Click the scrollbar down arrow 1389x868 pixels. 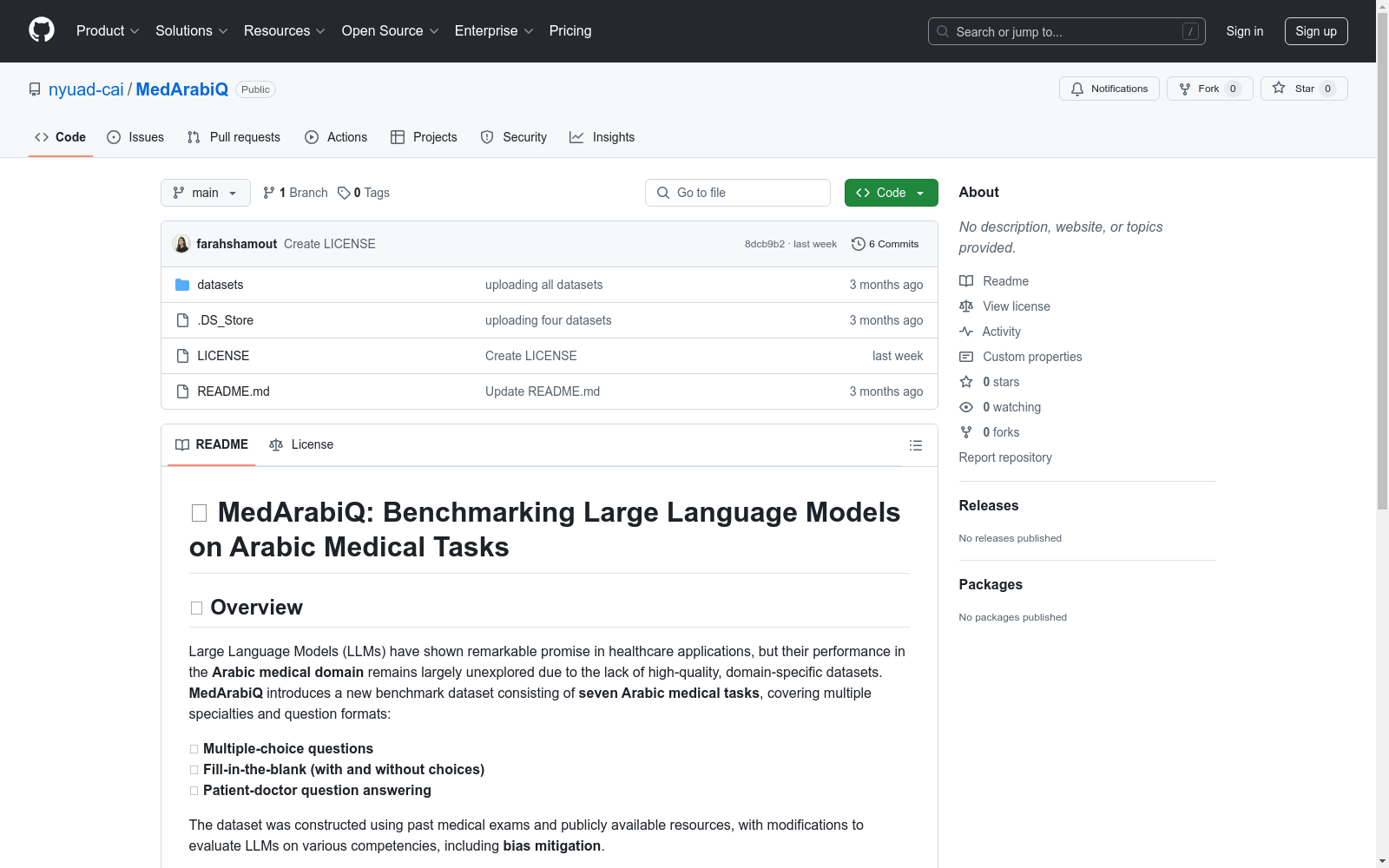click(1382, 861)
